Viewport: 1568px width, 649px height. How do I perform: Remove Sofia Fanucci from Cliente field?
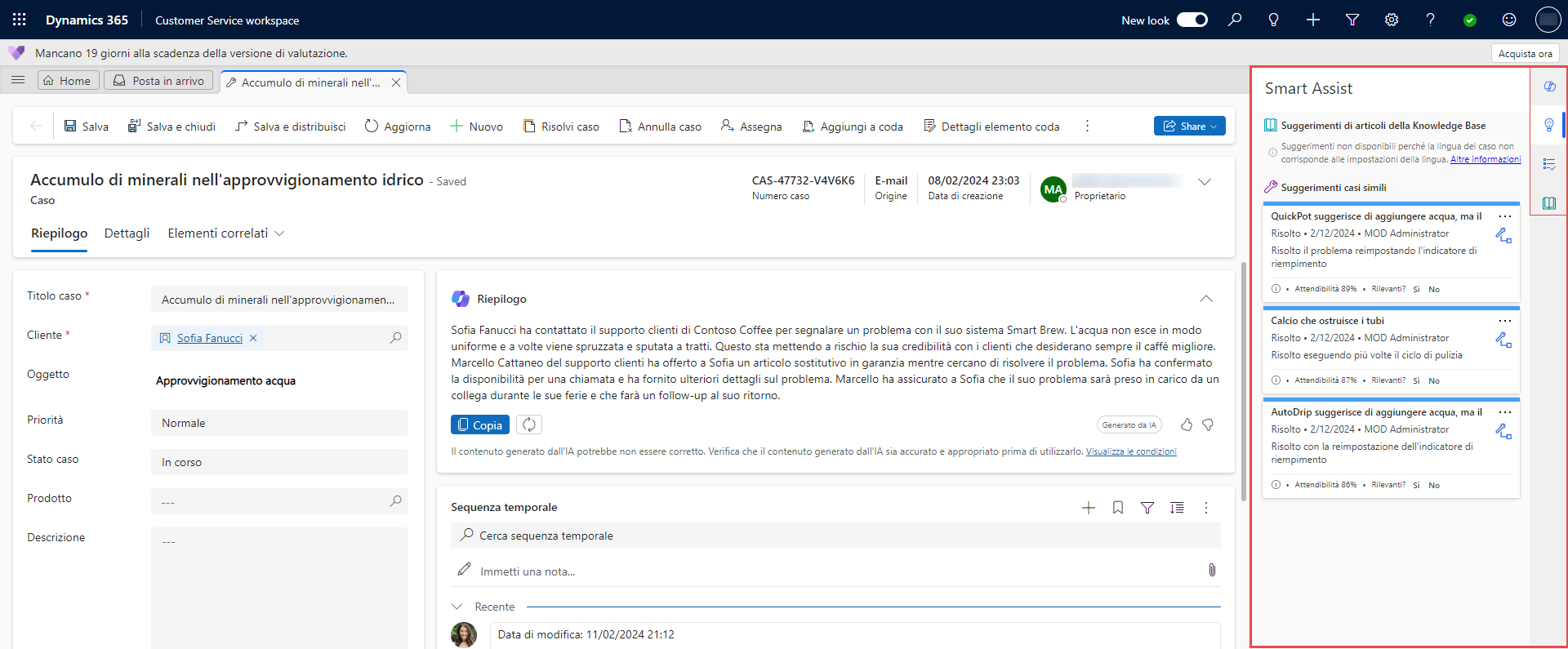coord(253,338)
